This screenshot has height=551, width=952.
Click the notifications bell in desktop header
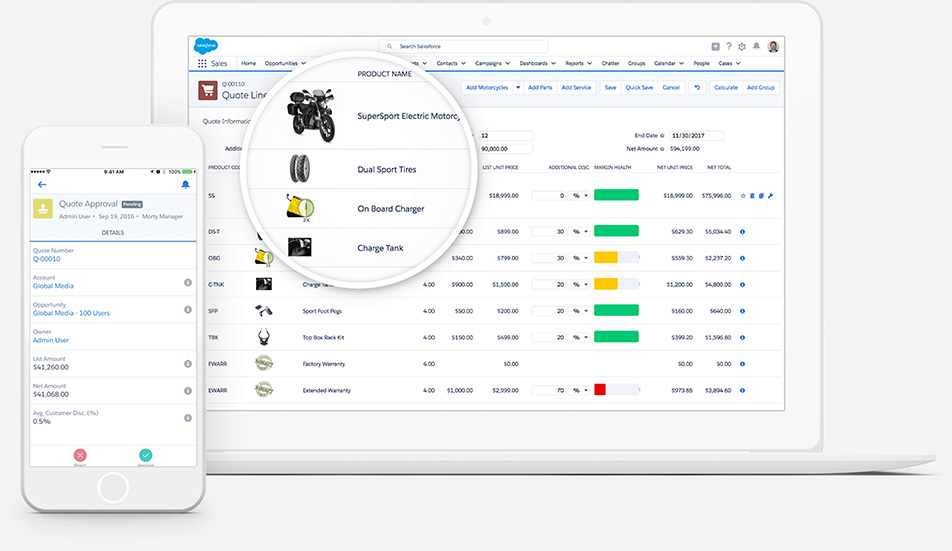click(x=757, y=46)
